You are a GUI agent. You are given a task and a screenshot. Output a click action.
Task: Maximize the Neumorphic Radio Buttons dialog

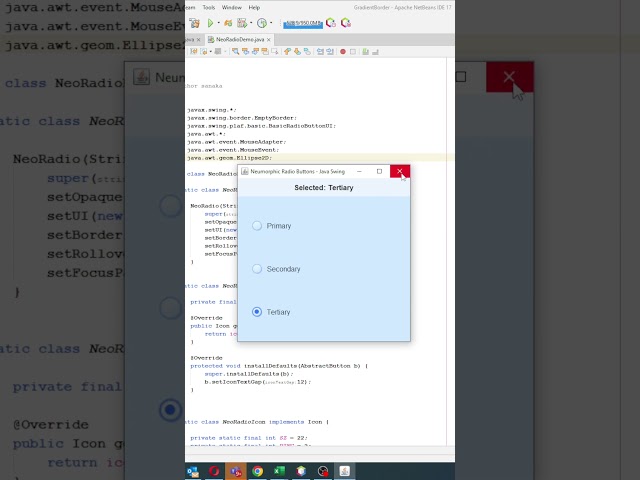[x=379, y=171]
